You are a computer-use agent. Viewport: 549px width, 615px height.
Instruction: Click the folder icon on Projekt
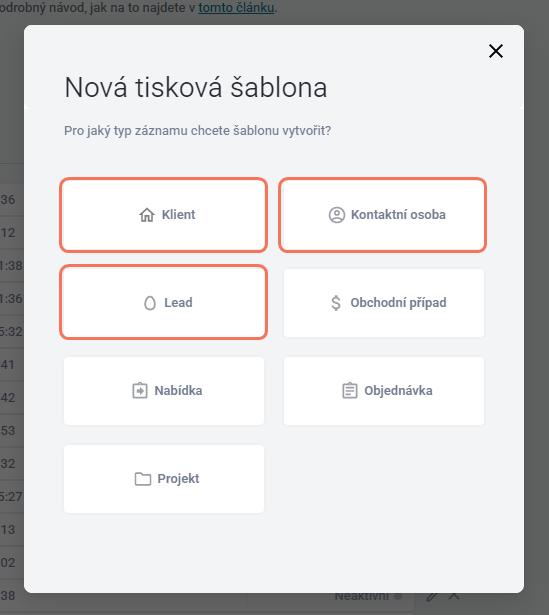[143, 479]
